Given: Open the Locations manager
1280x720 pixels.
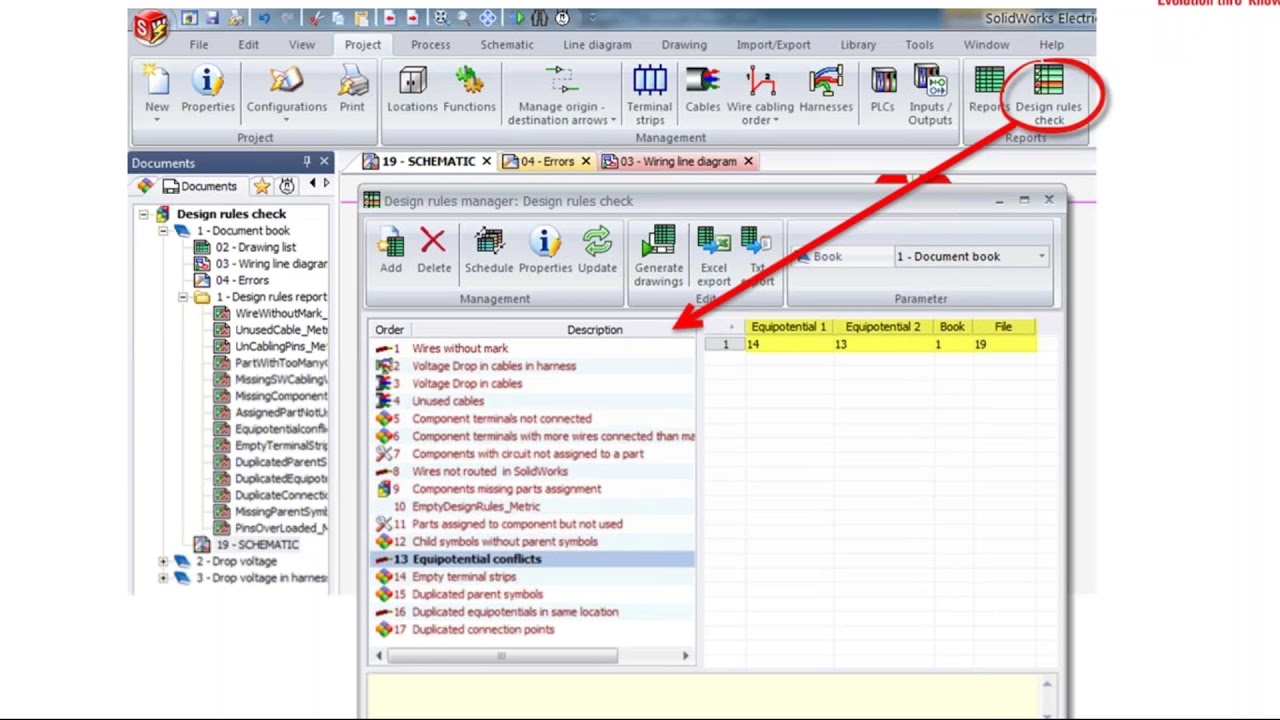Looking at the screenshot, I should tap(412, 91).
